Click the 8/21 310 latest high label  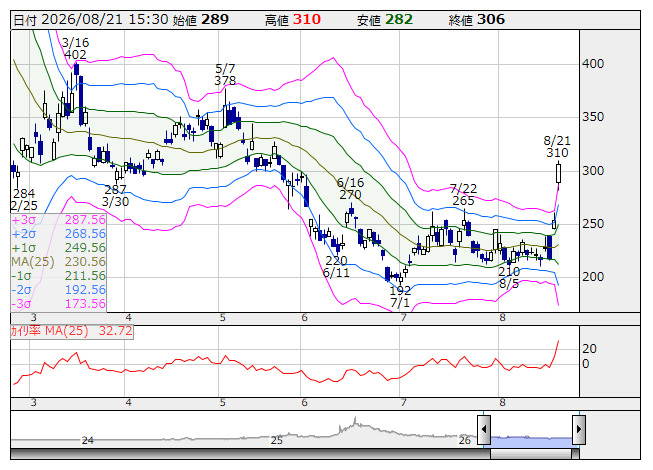pos(557,147)
